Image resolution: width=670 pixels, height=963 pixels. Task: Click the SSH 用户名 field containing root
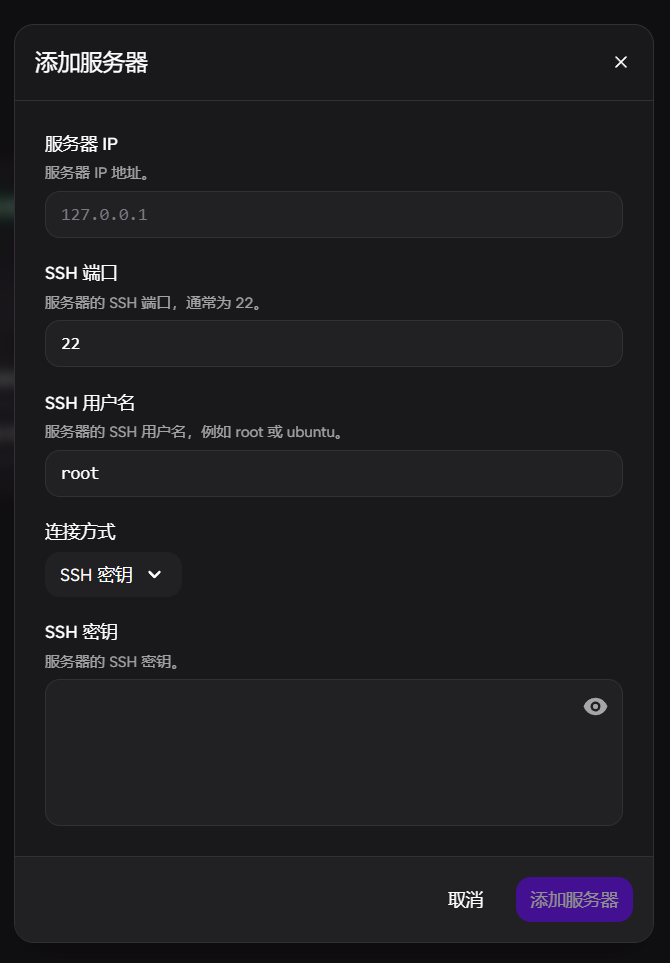click(x=333, y=474)
